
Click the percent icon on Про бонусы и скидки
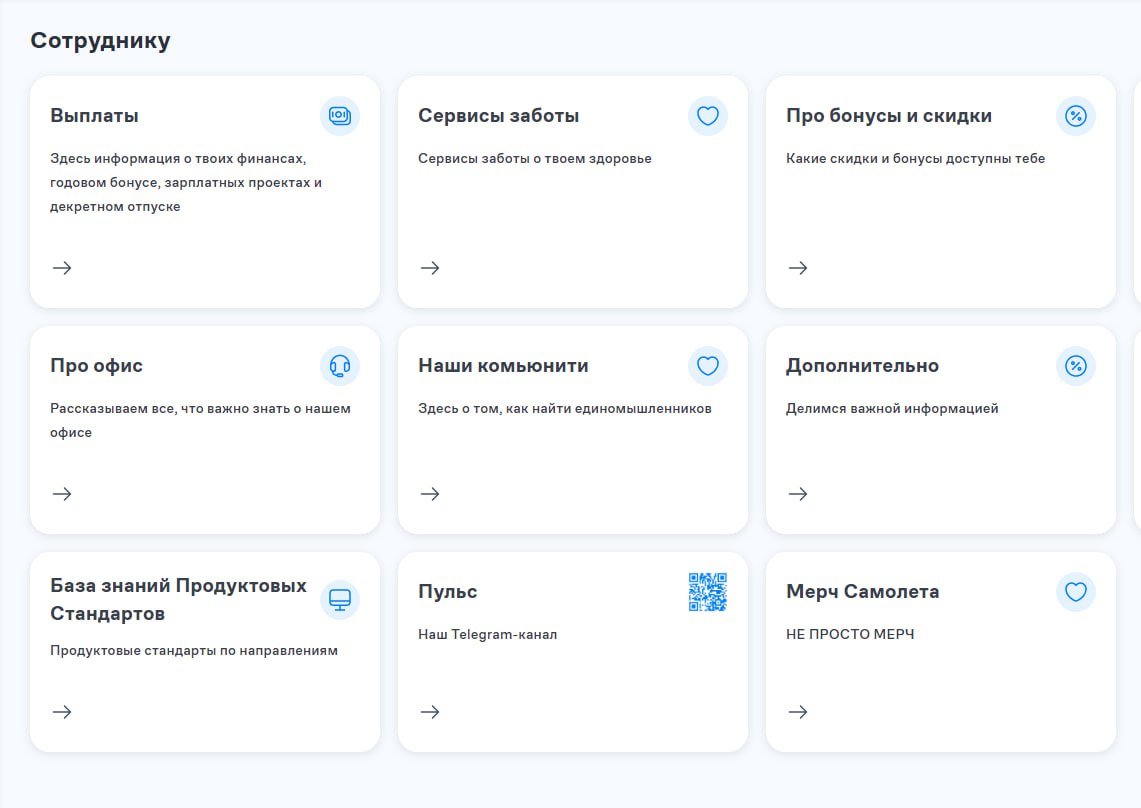pos(1076,116)
